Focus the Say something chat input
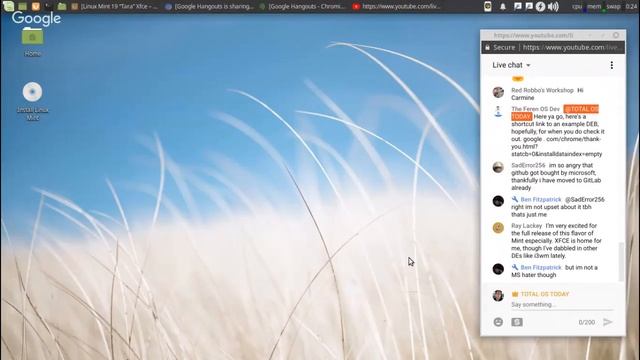The image size is (640, 360). 562,305
